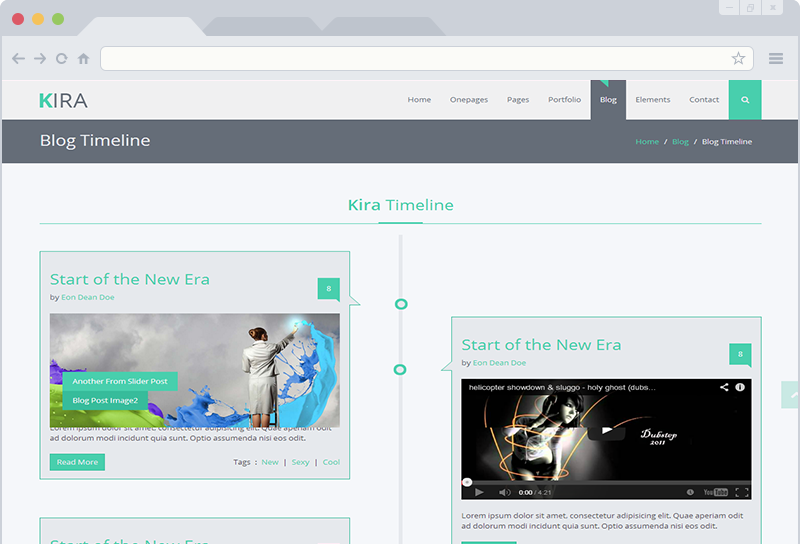
Task: Open the Portfolio menu item
Action: point(564,100)
